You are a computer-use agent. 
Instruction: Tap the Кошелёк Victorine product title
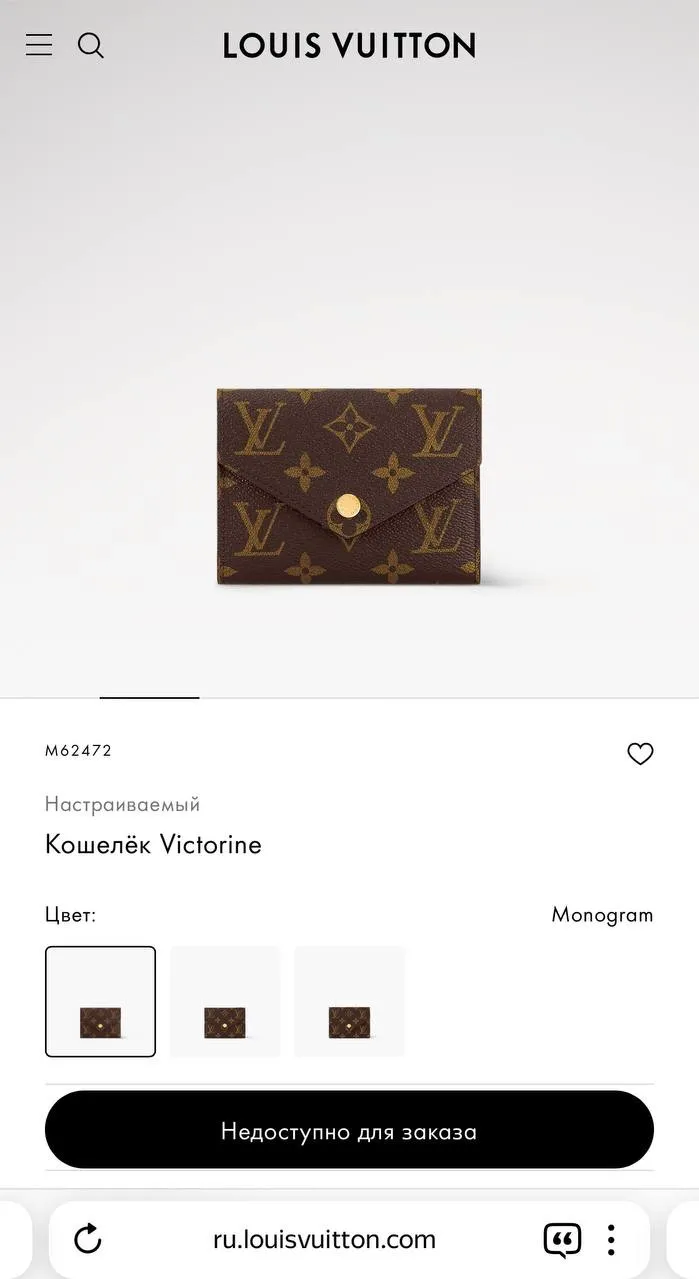153,844
